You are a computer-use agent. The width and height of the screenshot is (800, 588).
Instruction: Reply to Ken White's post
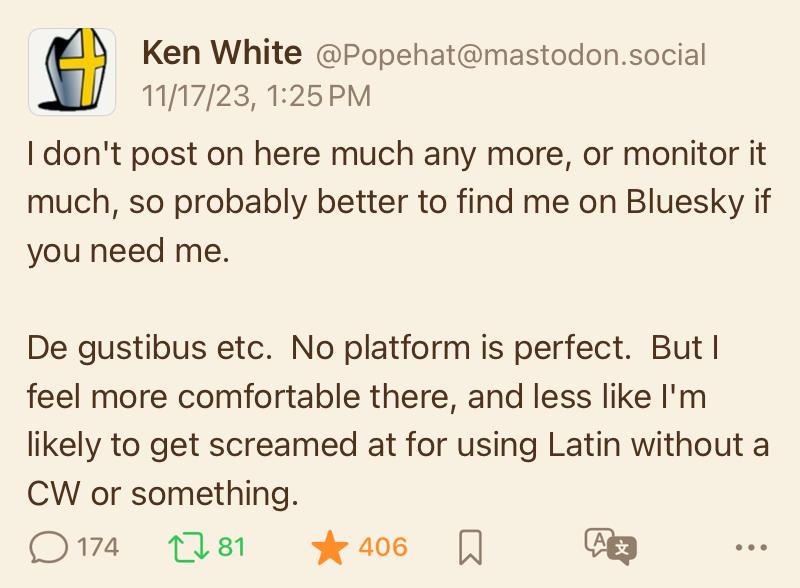point(48,547)
